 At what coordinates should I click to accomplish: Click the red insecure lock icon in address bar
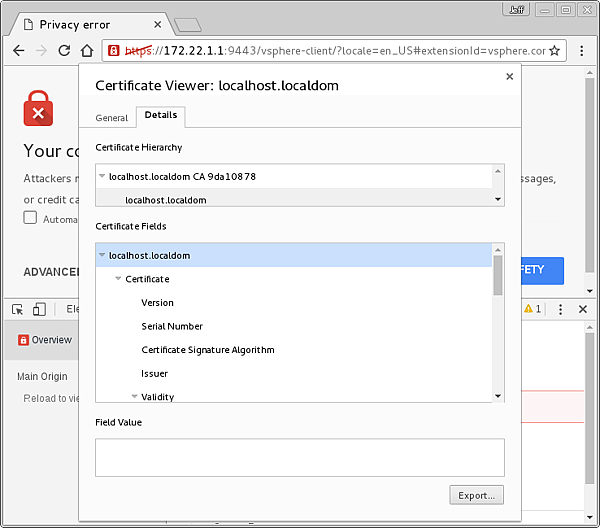(114, 51)
